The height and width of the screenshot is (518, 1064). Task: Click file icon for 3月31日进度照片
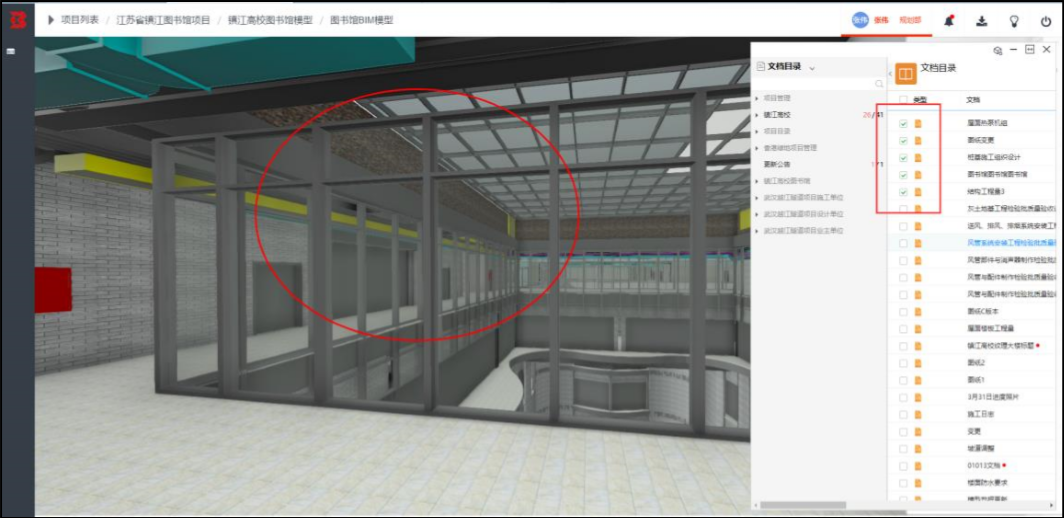(x=918, y=397)
